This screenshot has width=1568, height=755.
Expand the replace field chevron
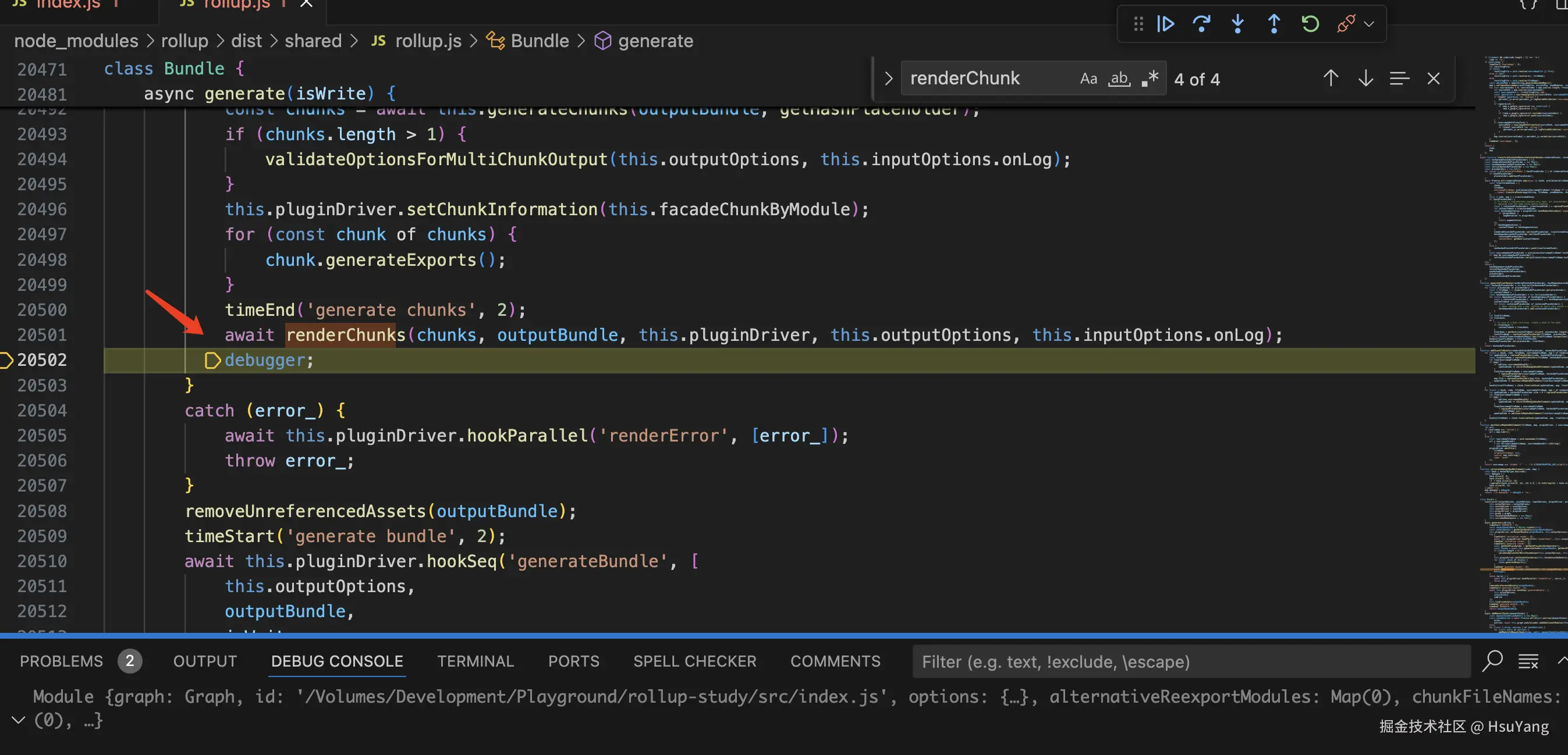(888, 79)
